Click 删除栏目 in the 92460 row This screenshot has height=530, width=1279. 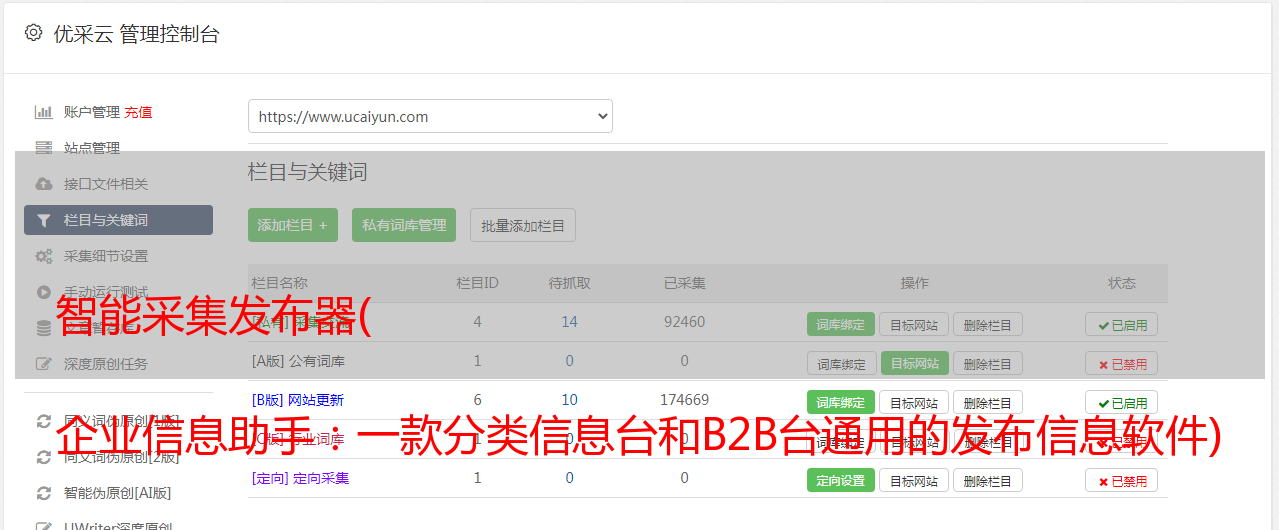coord(988,324)
